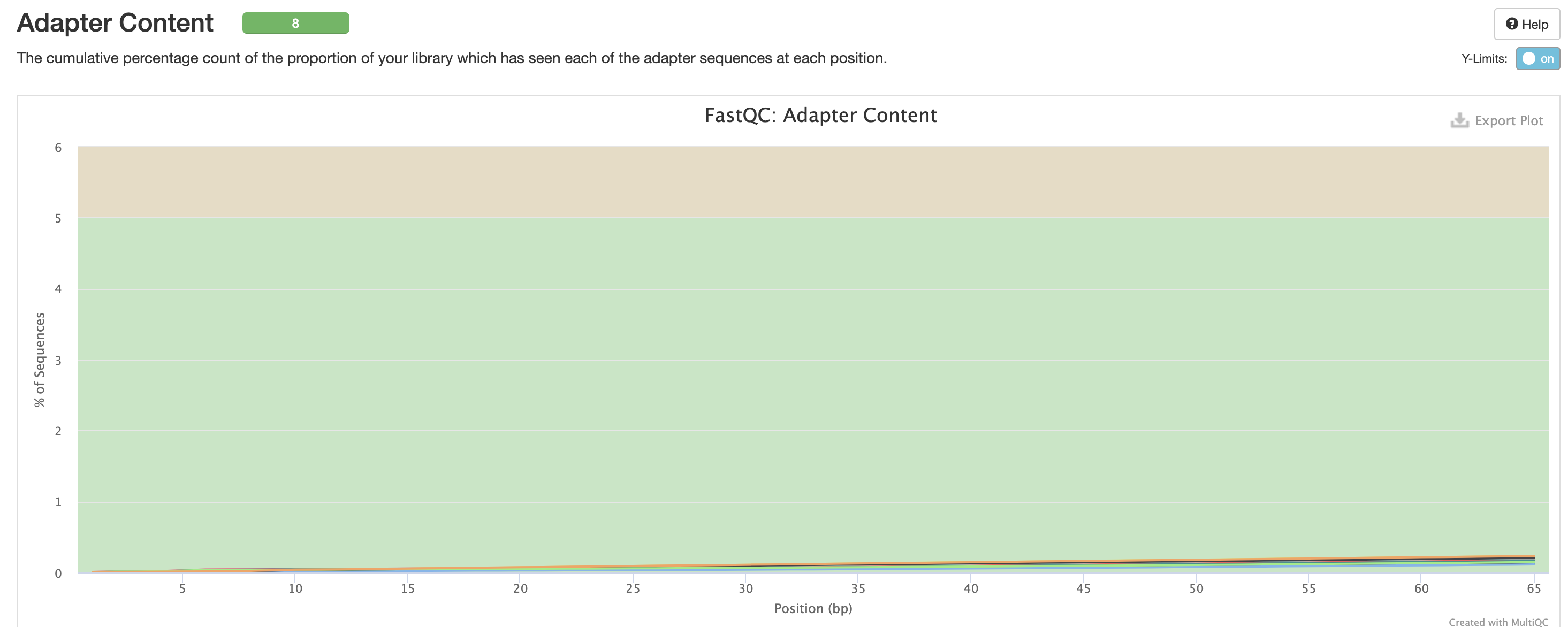Click the beige warning band above 5%
Screen dimensions: 1568x627
click(x=812, y=182)
